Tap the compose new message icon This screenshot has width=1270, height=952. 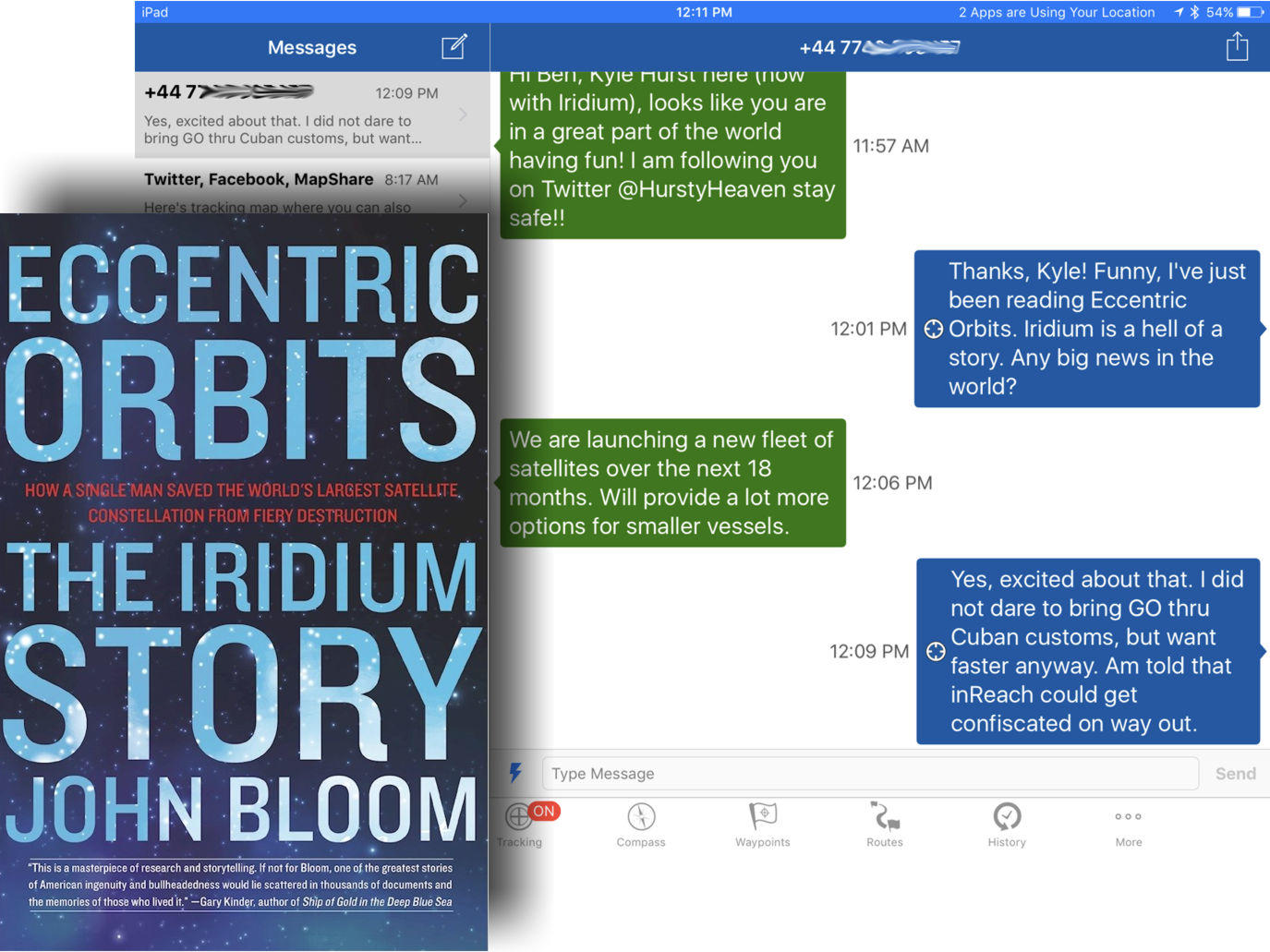(x=454, y=47)
